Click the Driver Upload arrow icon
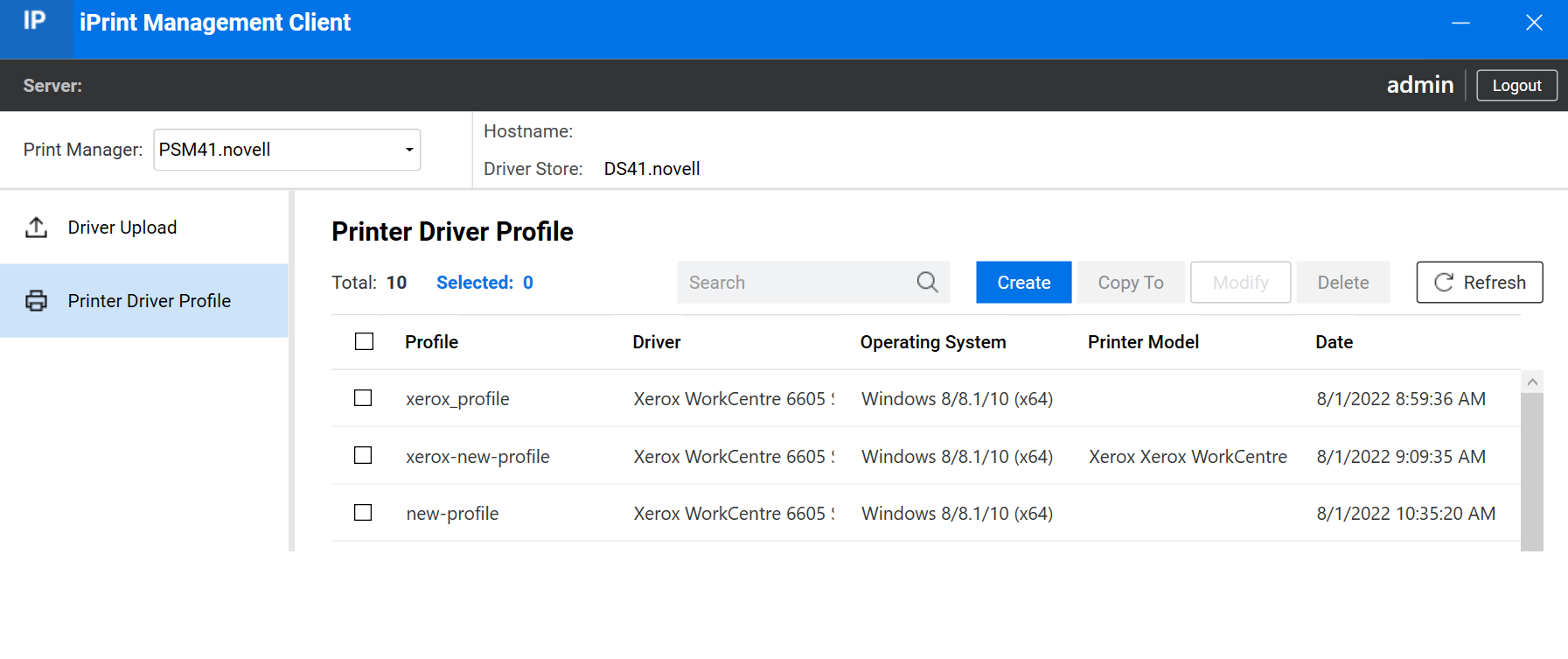Image resolution: width=1568 pixels, height=659 pixels. coord(36,228)
